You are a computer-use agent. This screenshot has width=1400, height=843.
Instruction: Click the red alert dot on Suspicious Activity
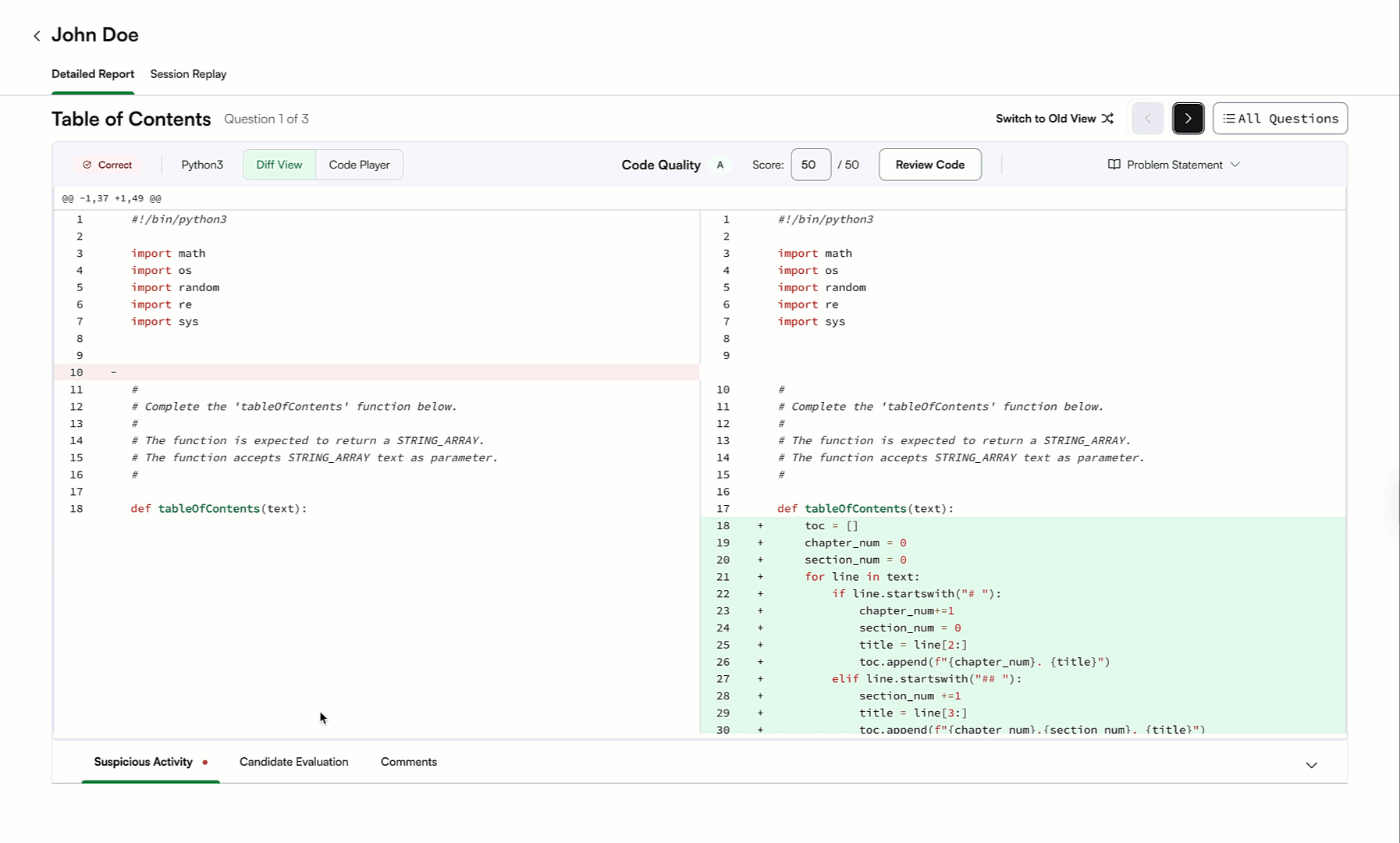pos(206,761)
